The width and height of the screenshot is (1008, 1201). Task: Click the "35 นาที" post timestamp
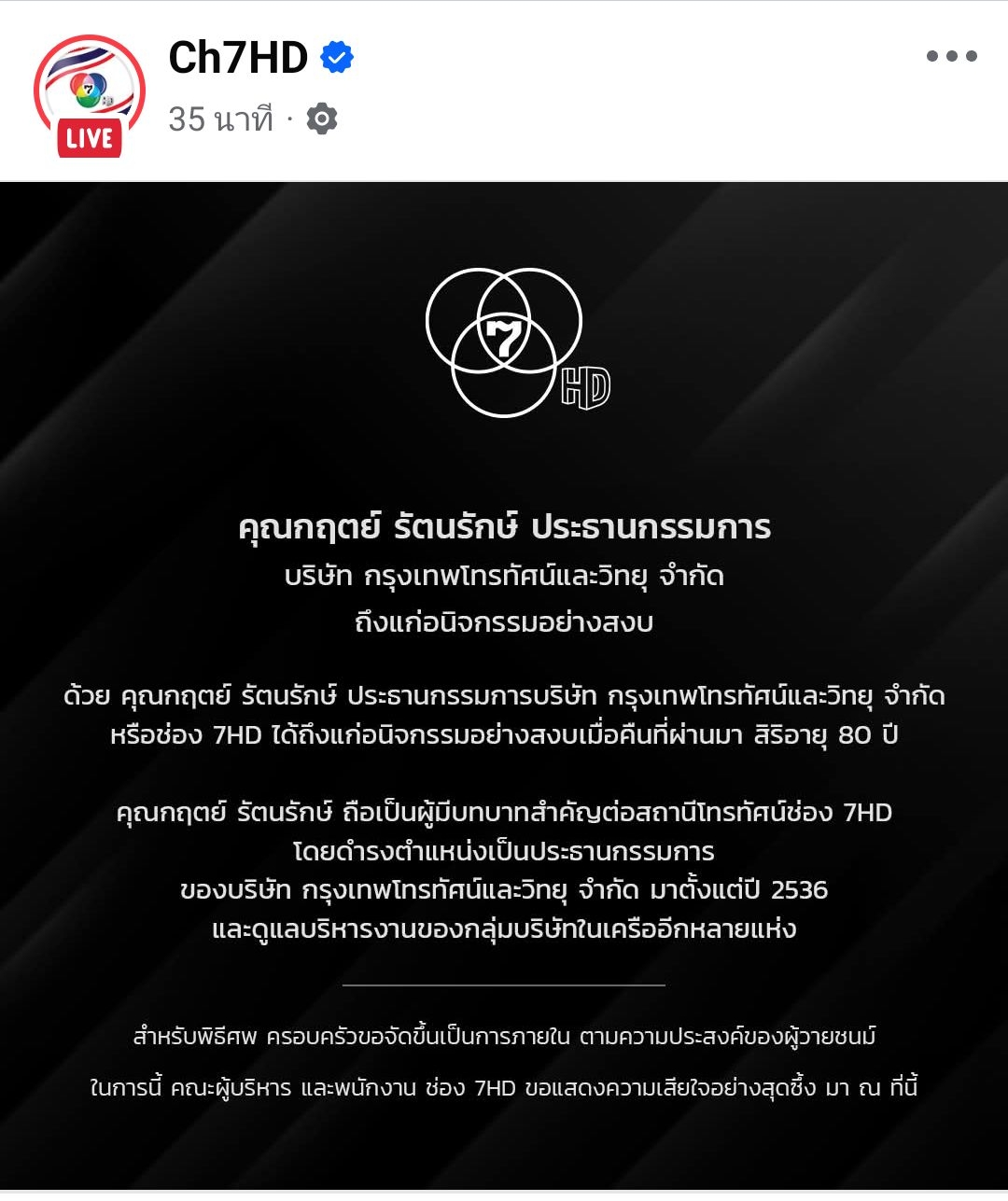pos(221,119)
